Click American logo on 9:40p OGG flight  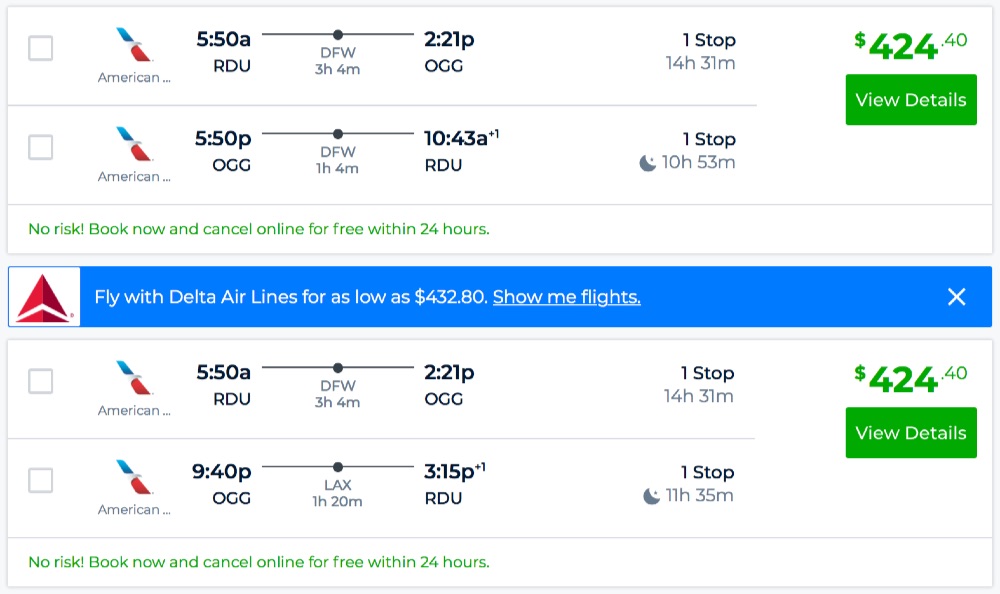[134, 477]
